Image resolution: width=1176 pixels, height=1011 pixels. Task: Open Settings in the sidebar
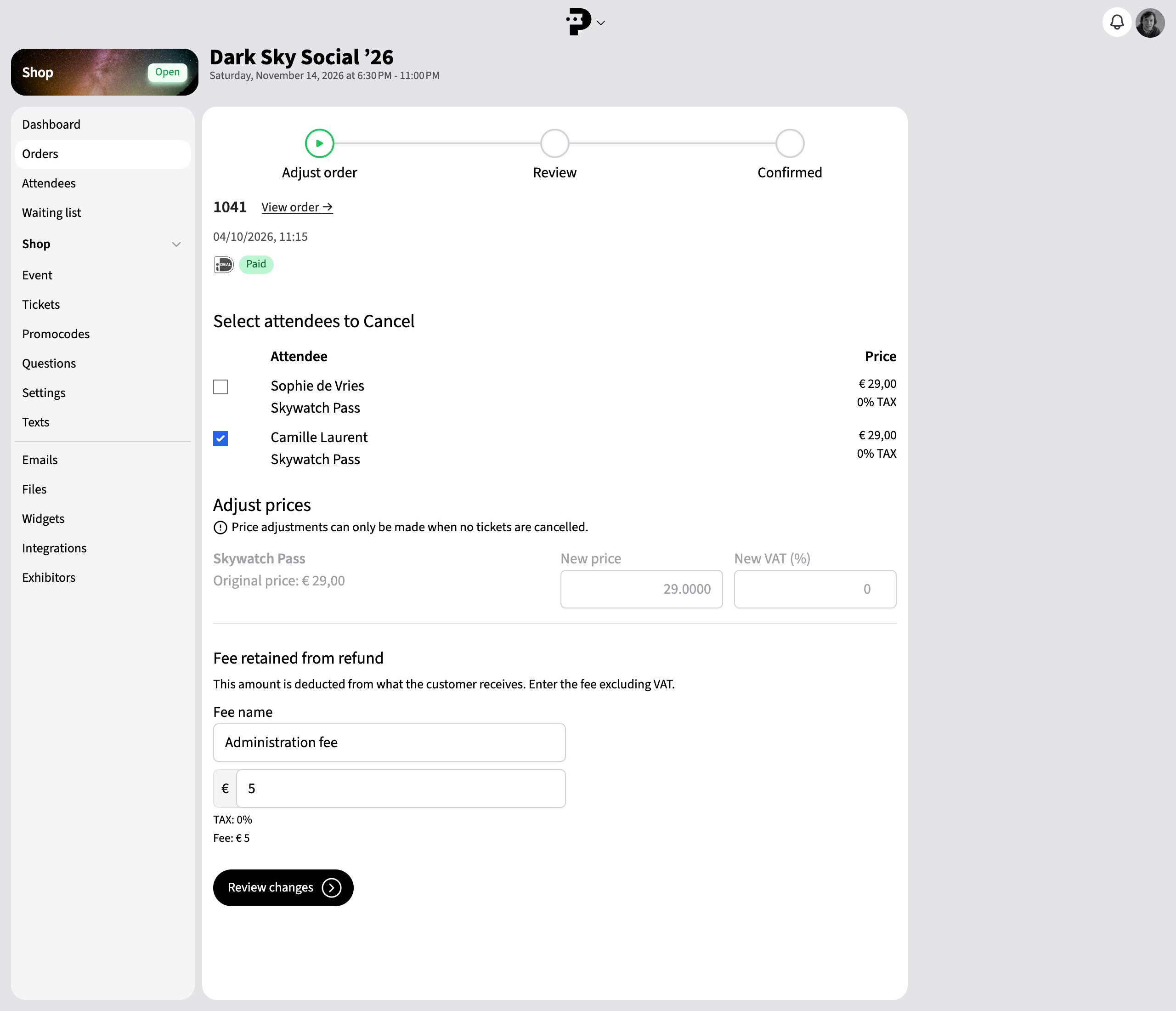[x=103, y=393]
